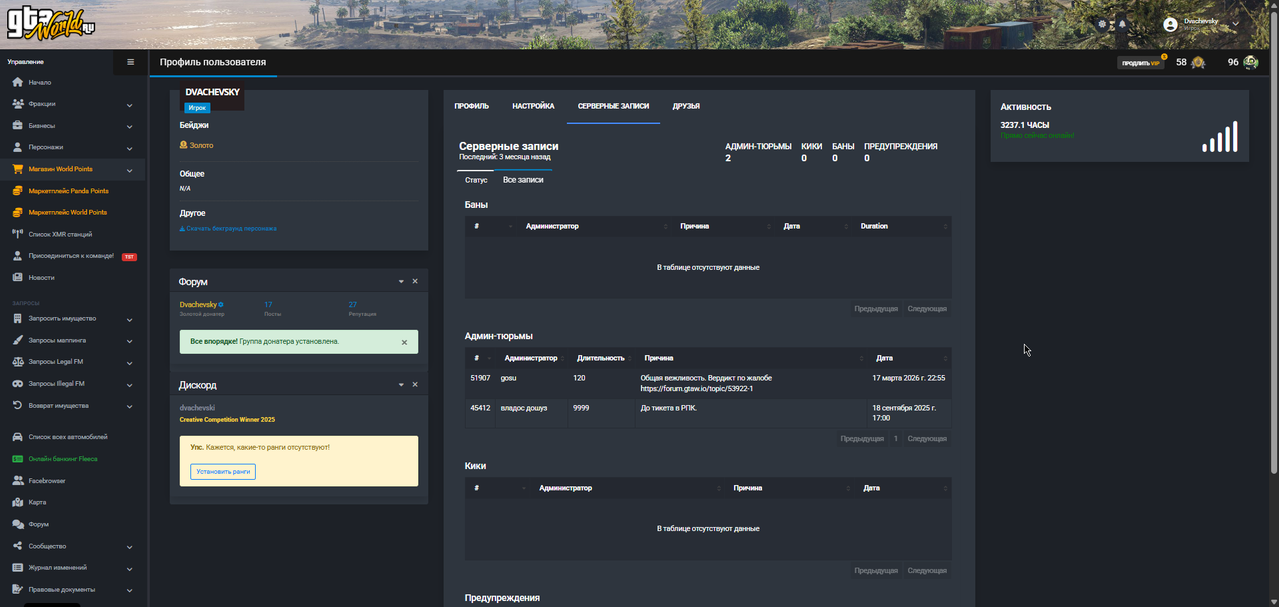Click the 96 panda points avatar icon
The width and height of the screenshot is (1279, 607).
pyautogui.click(x=1250, y=62)
